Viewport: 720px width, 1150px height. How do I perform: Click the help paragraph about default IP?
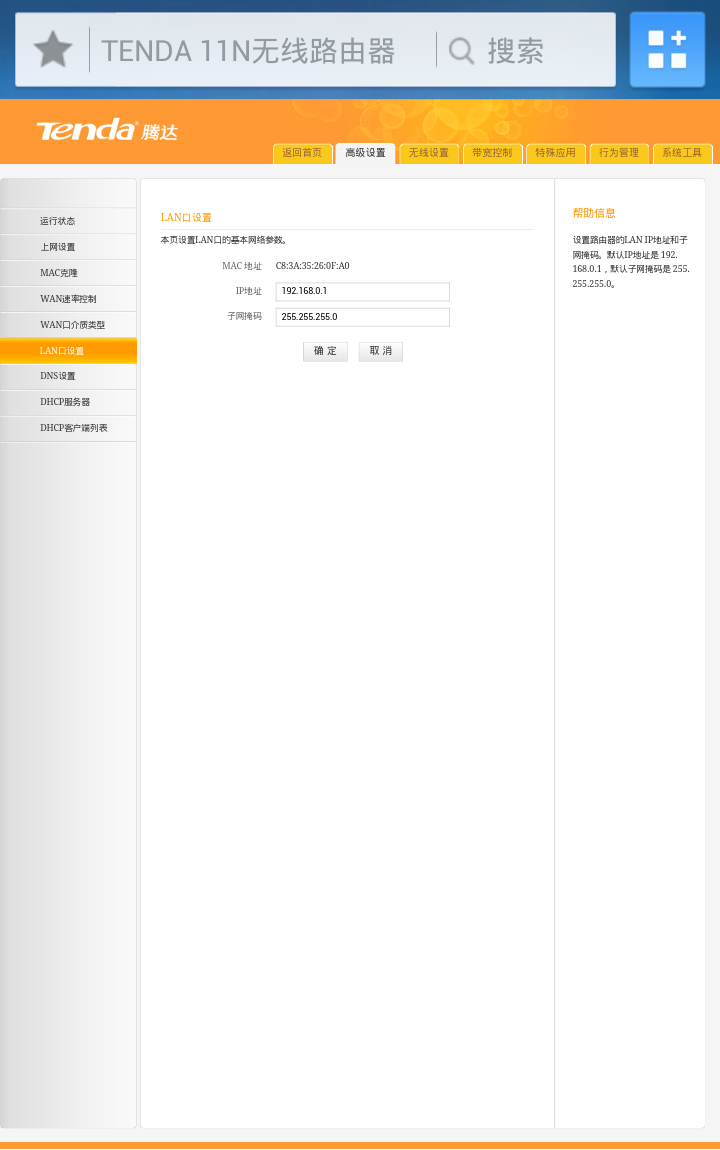[x=631, y=262]
